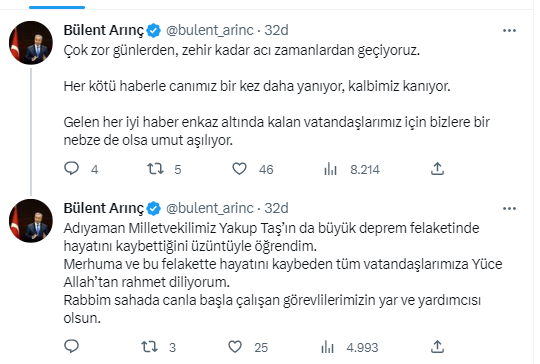Viewport: 540px width, 364px height.
Task: Like the first tweet with 46 likes
Action: pos(239,169)
